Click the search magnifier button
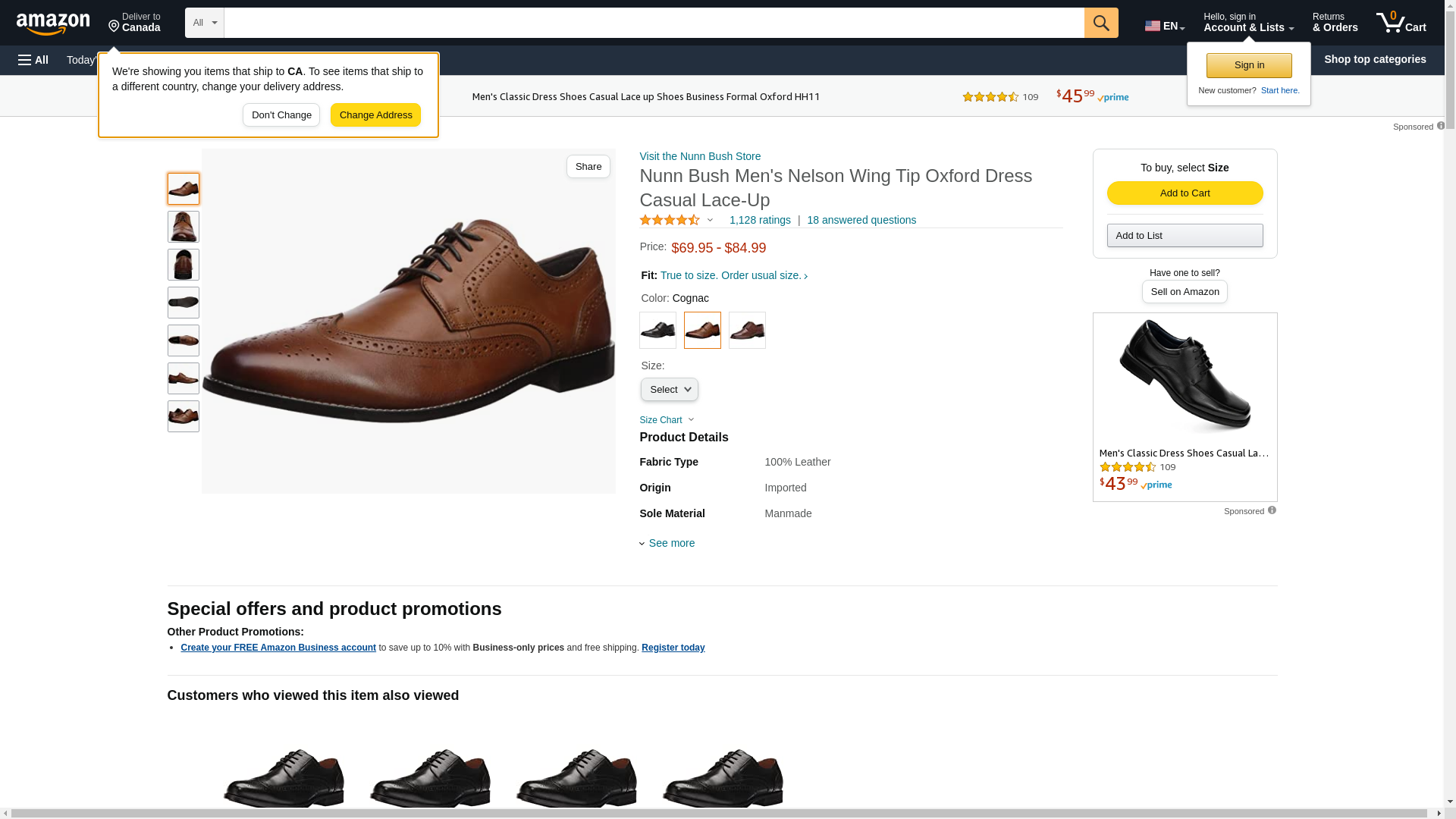 (1101, 23)
